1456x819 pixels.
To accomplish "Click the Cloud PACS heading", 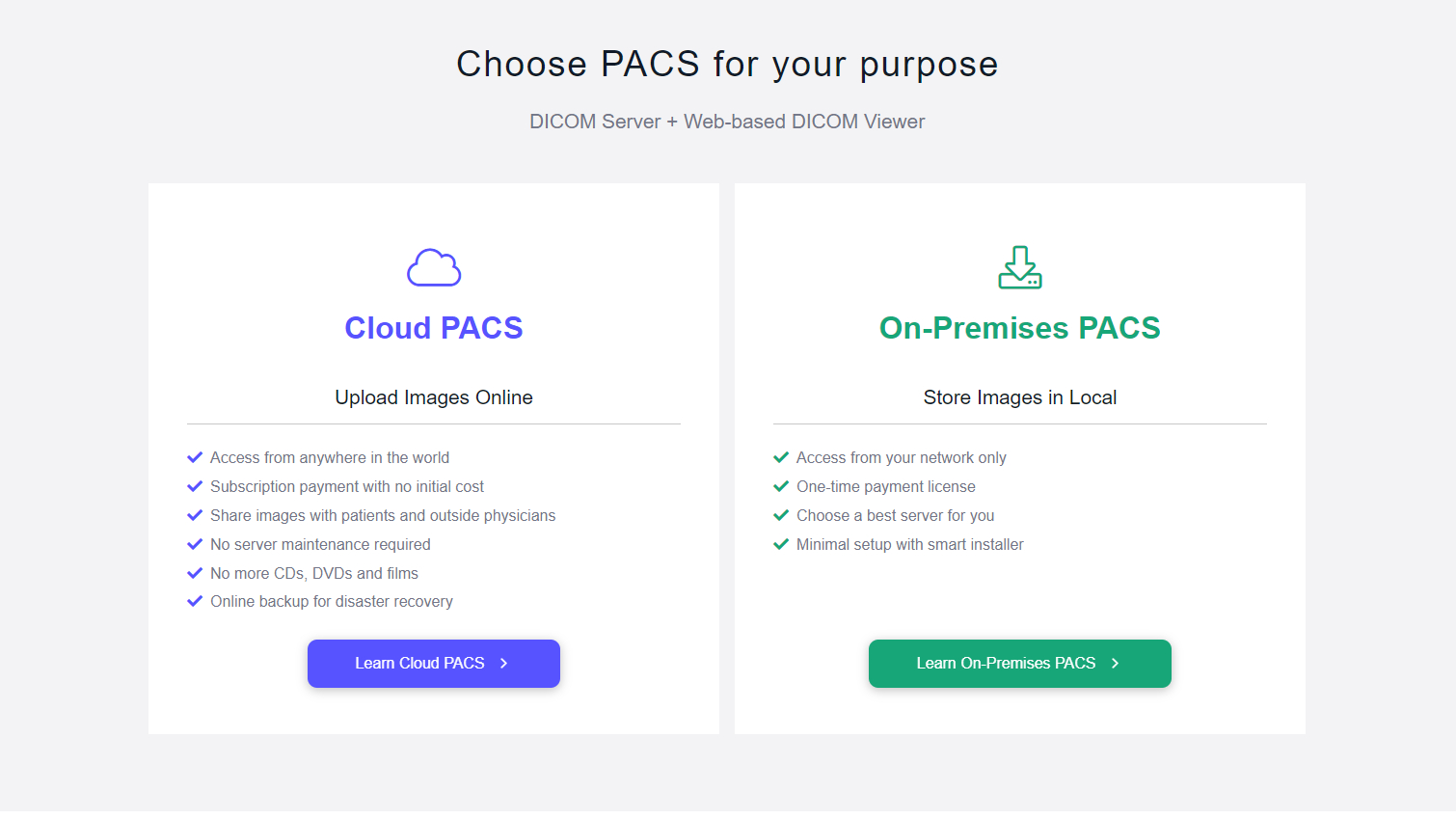I will tap(434, 328).
